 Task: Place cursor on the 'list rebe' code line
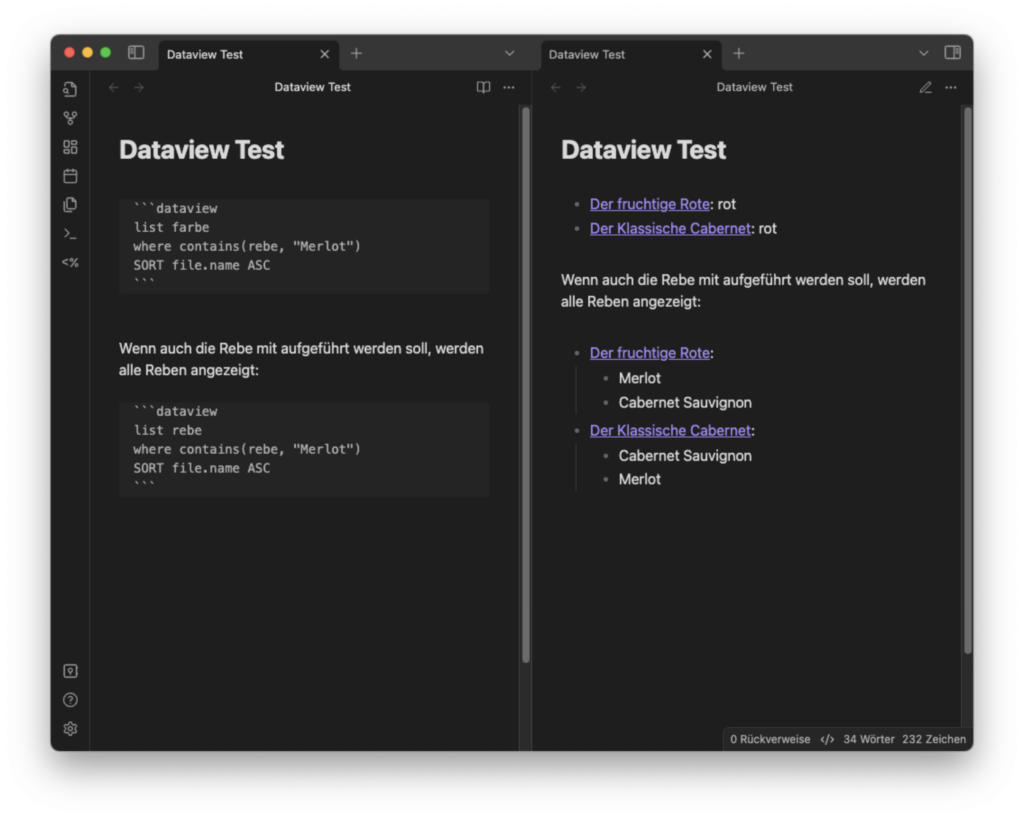click(x=167, y=430)
